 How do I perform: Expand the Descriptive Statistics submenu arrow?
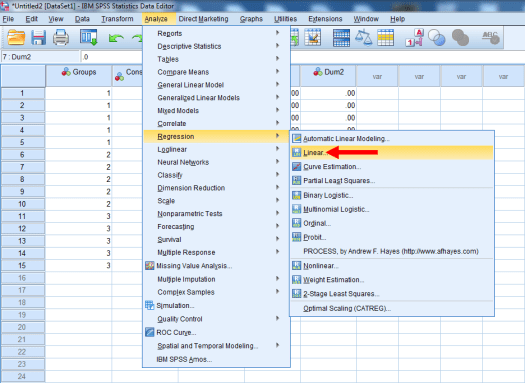point(278,46)
